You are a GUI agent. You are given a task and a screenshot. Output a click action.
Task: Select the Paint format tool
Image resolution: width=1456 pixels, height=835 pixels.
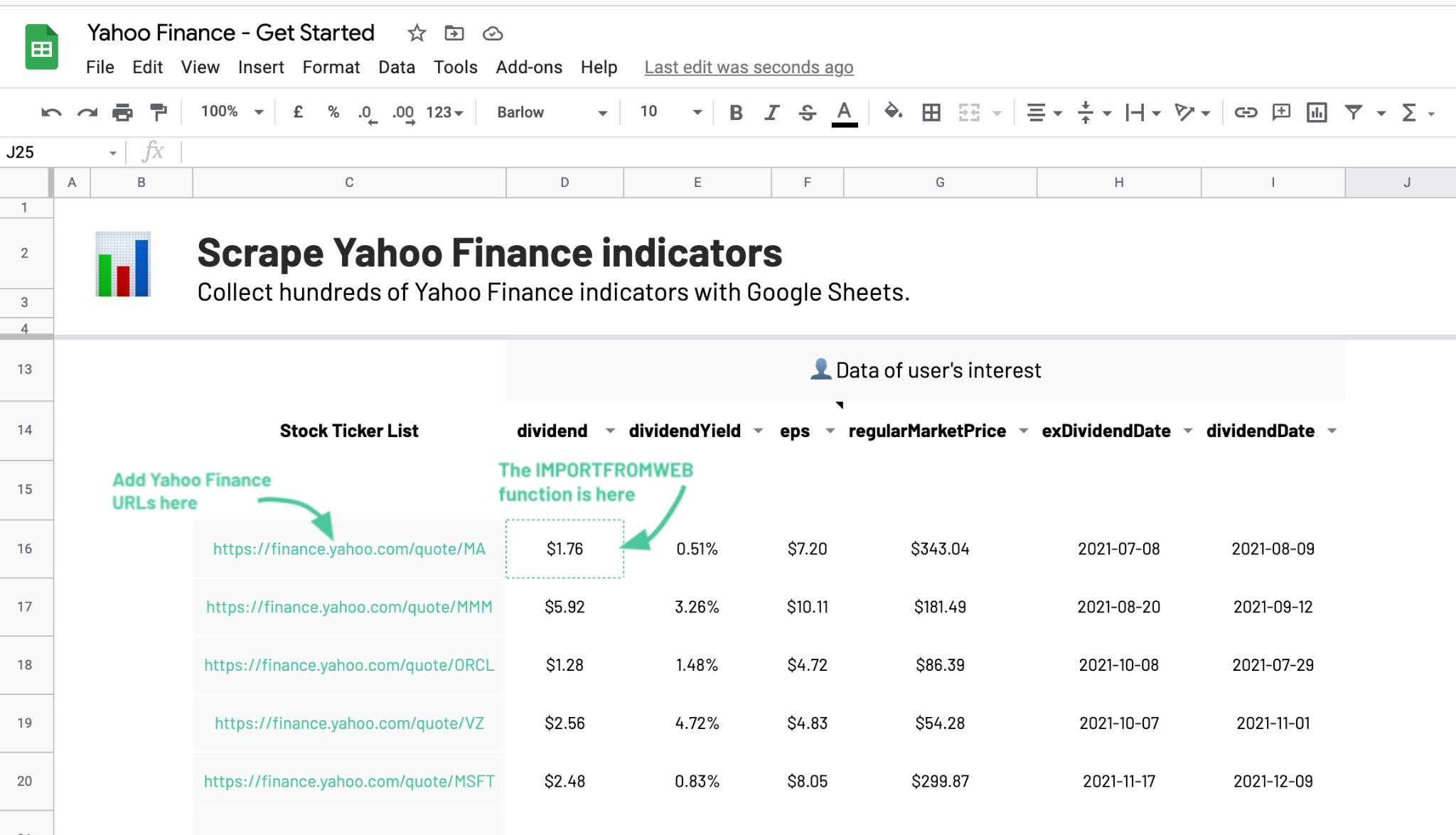coord(159,112)
